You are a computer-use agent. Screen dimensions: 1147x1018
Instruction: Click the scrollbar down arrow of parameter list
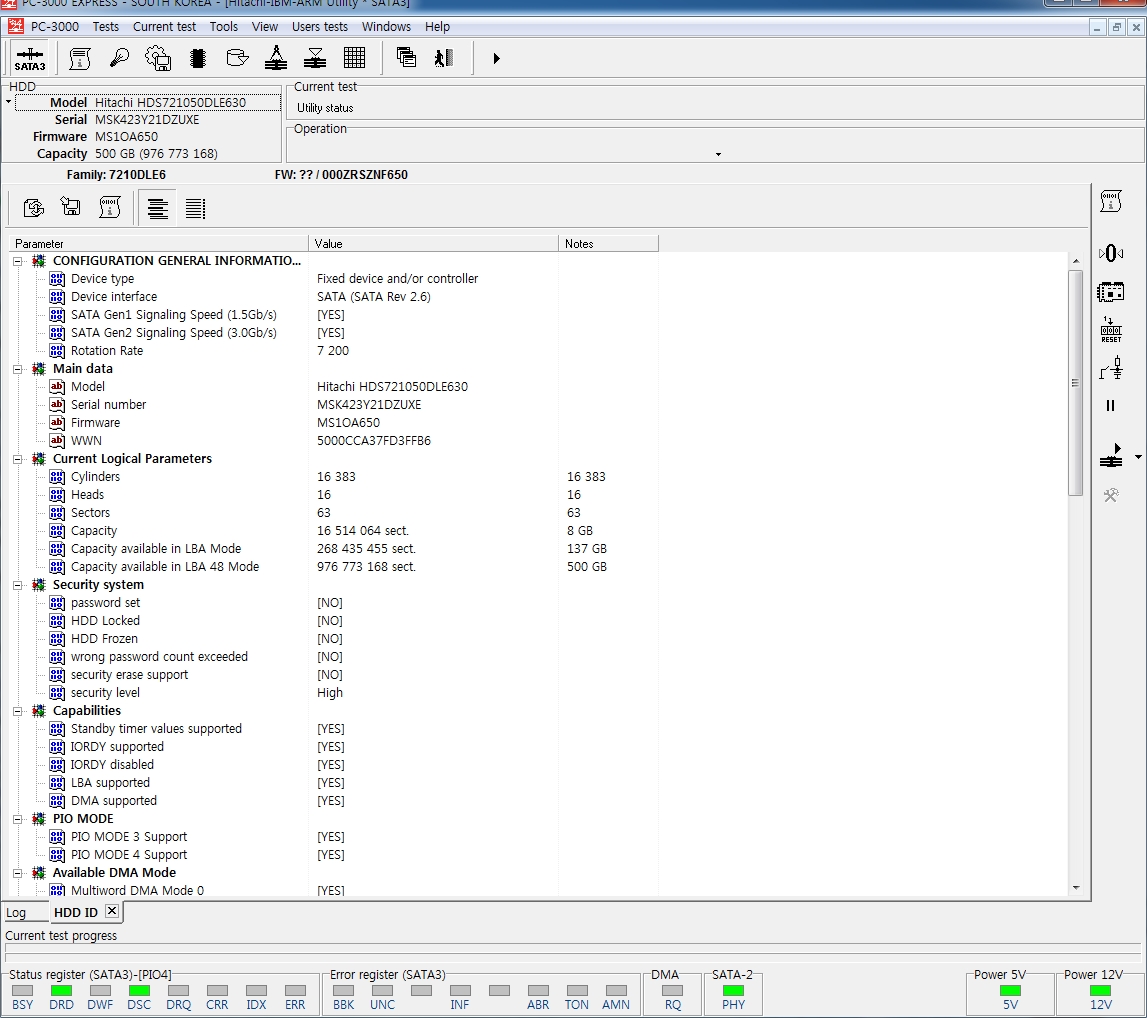point(1075,888)
